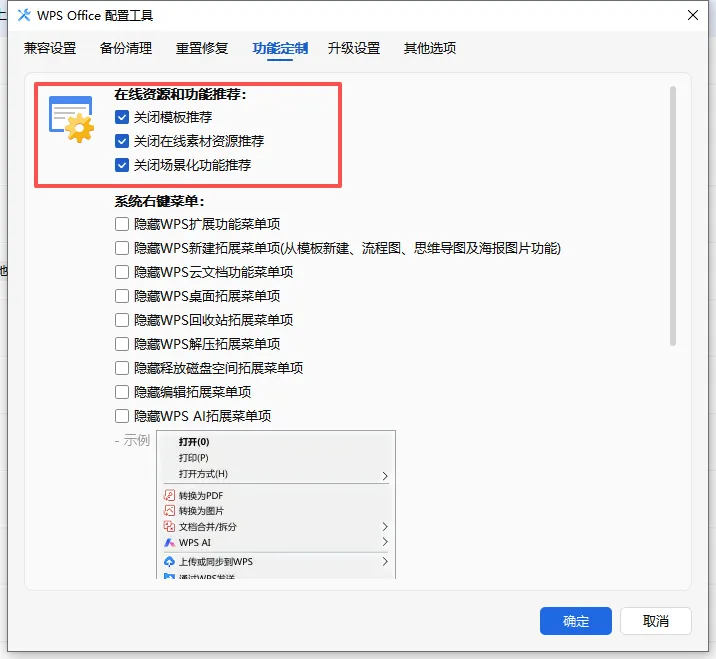Close the WPS Office 配置工具 dialog

pyautogui.click(x=693, y=15)
